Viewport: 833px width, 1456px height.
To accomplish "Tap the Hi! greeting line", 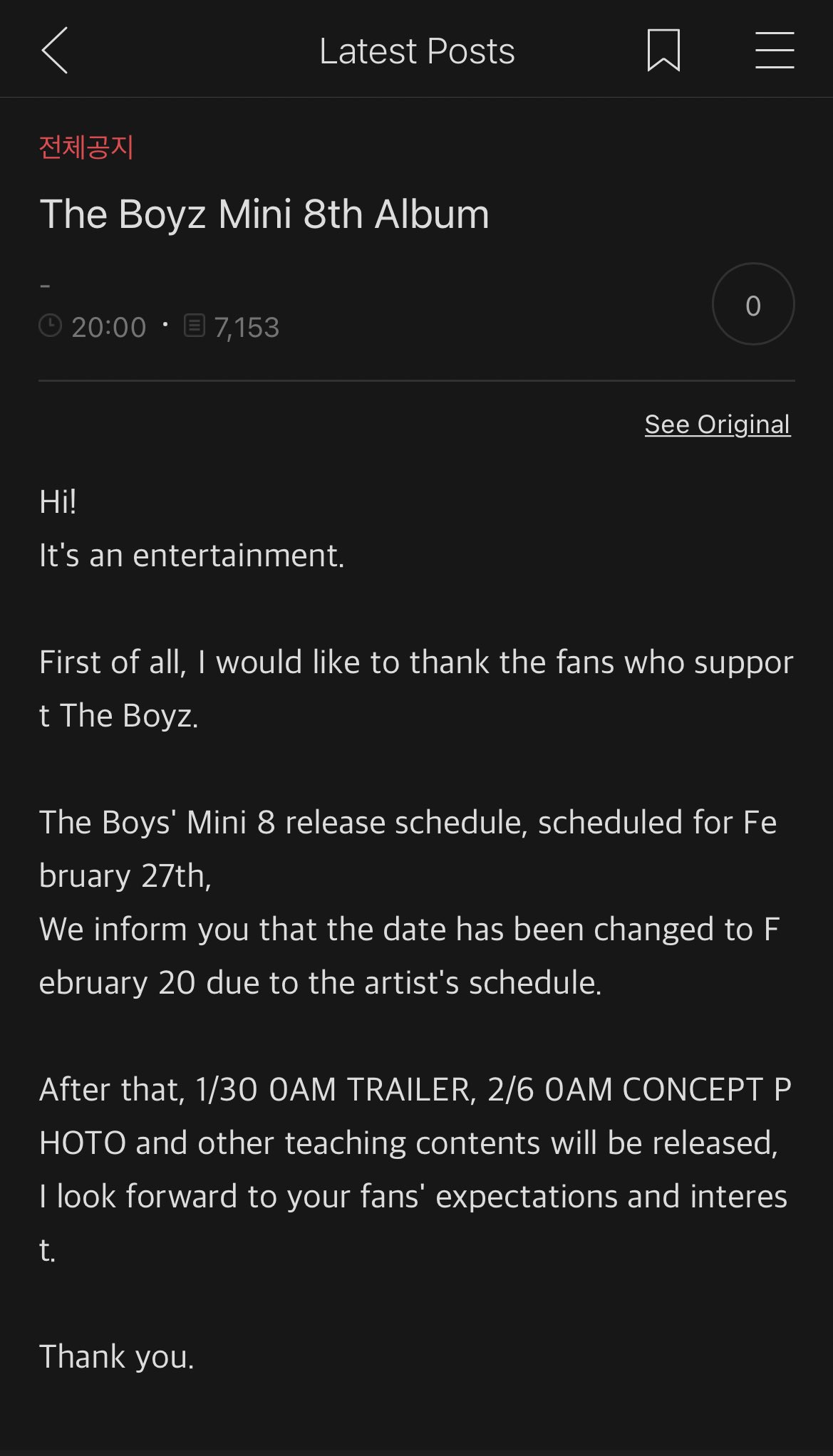I will tap(58, 502).
